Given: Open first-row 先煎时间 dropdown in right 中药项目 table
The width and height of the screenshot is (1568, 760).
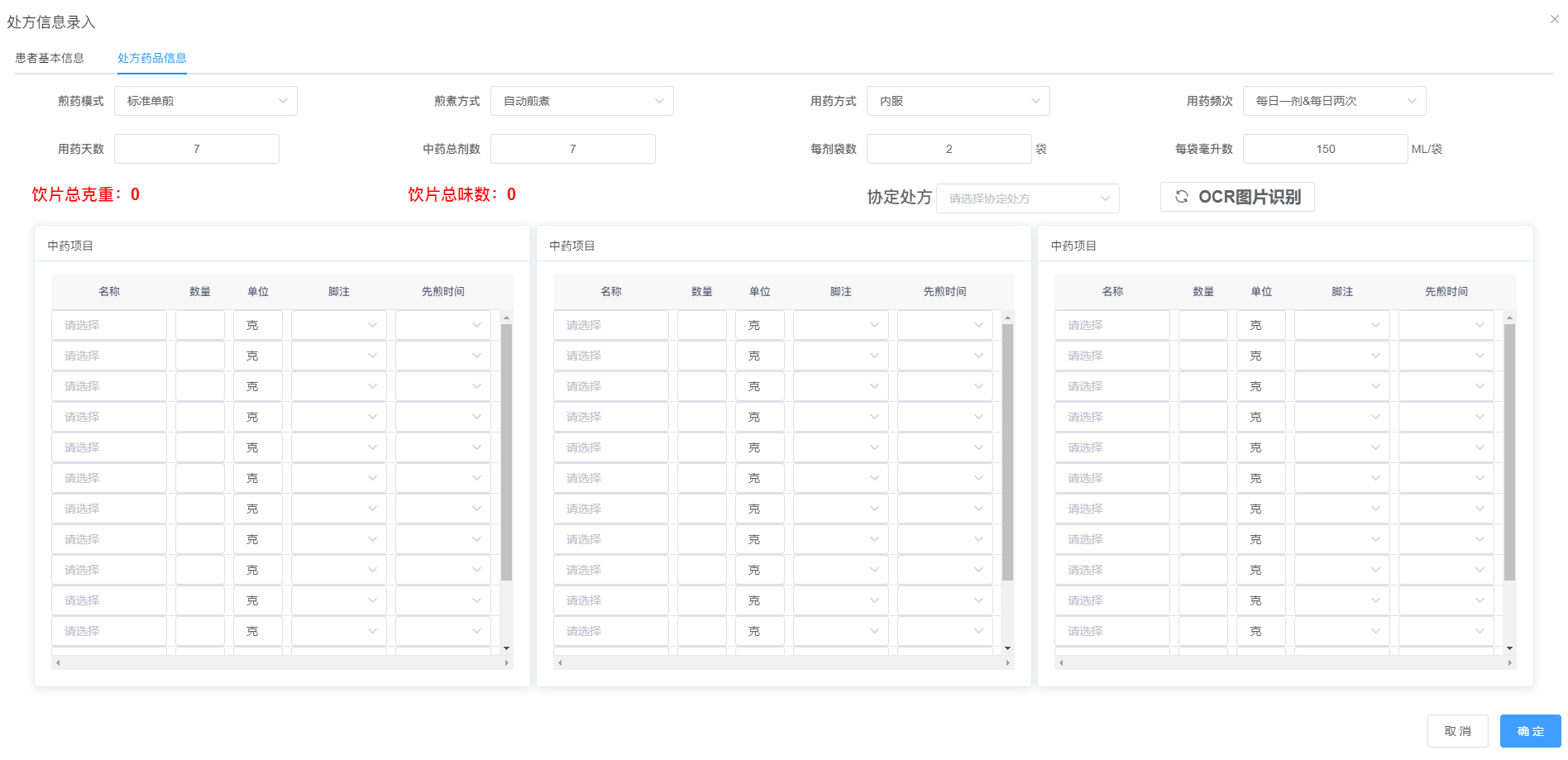Looking at the screenshot, I should point(1446,325).
